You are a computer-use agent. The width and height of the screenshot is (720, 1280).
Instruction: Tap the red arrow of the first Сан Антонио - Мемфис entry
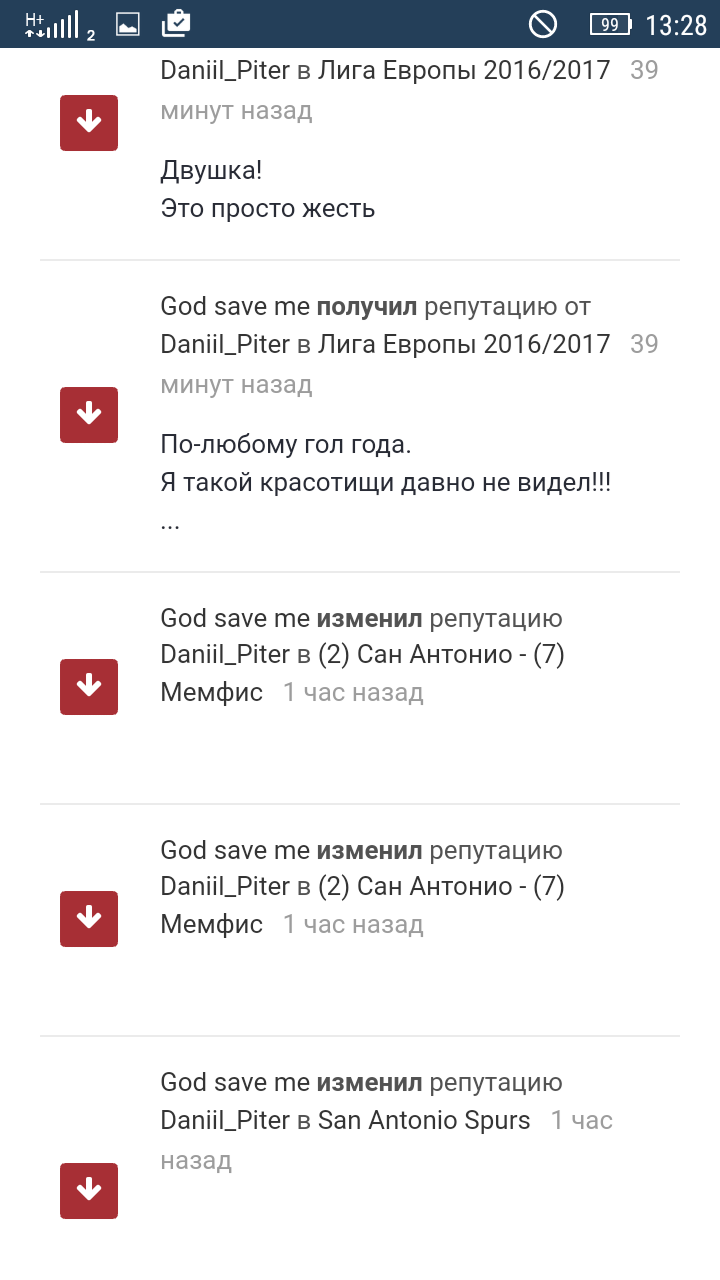(x=89, y=687)
